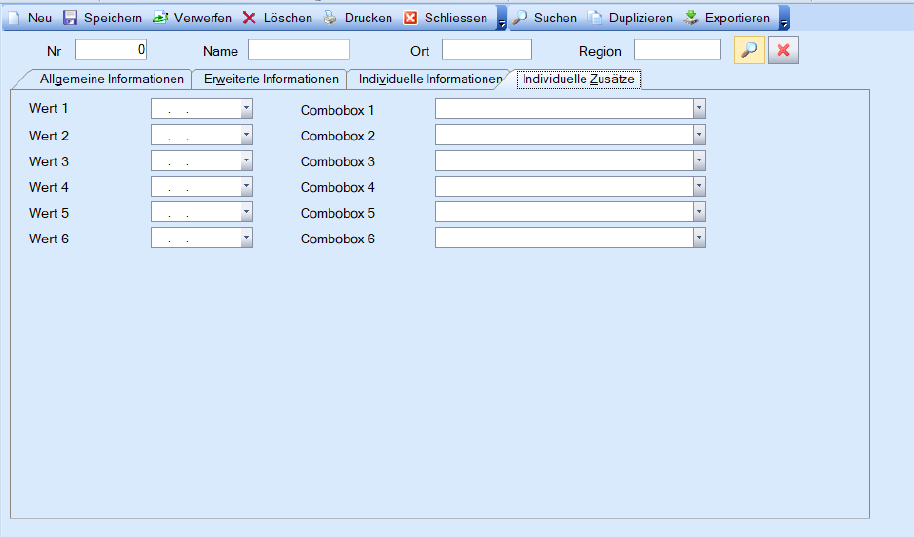The height and width of the screenshot is (537, 914).
Task: Click the Drucken toolbar label
Action: 368,18
